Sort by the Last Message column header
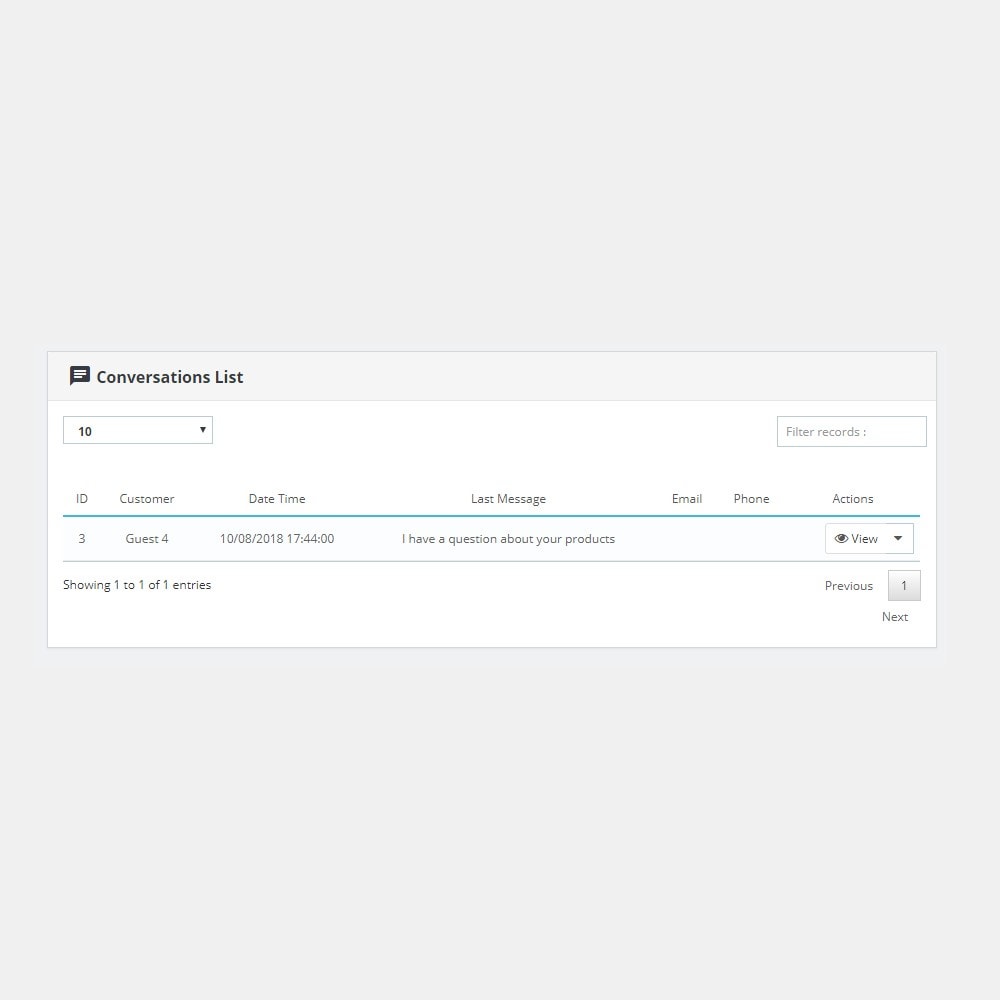The width and height of the screenshot is (1000, 1000). coord(508,499)
